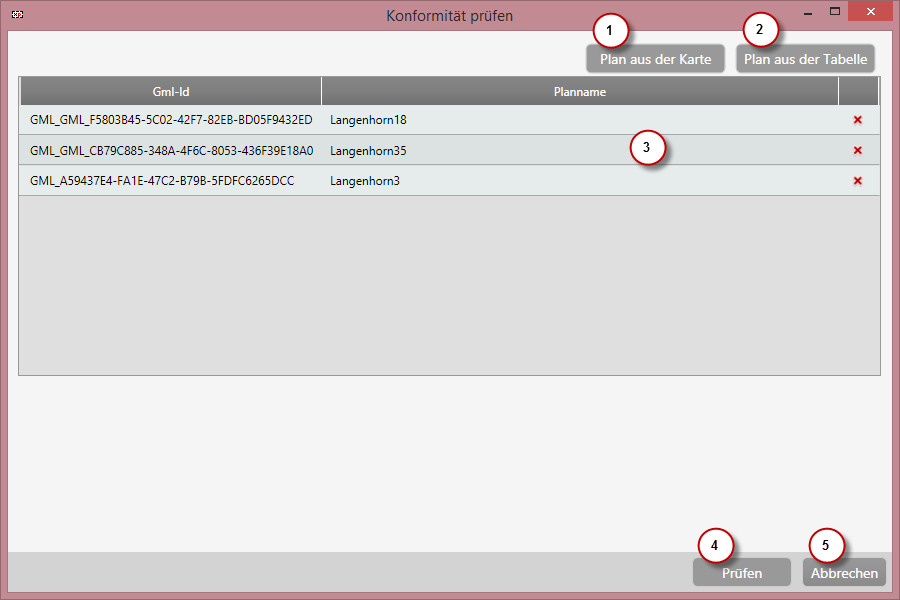900x600 pixels.
Task: Cancel the dialog with Abbrechen
Action: point(844,573)
